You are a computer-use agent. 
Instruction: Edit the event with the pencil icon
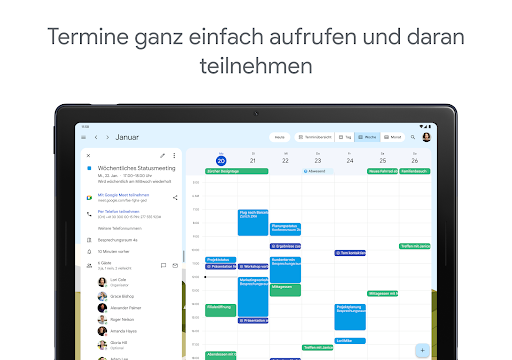pos(162,156)
